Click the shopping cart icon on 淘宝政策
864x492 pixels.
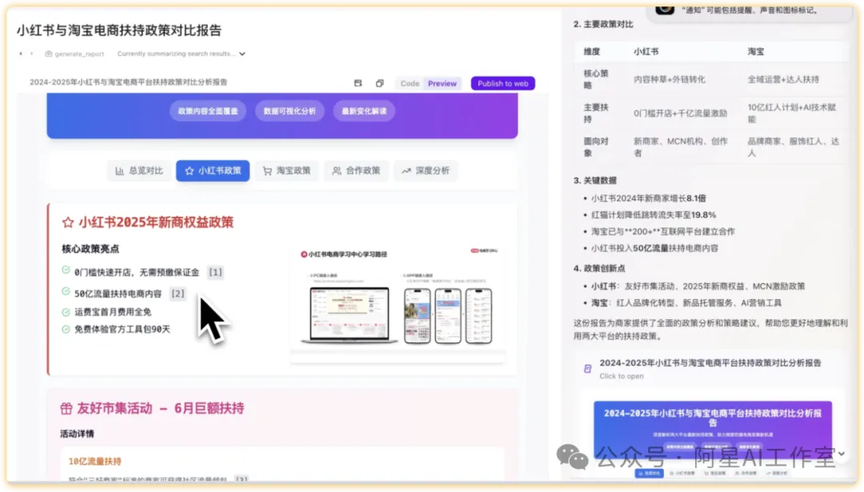click(267, 171)
